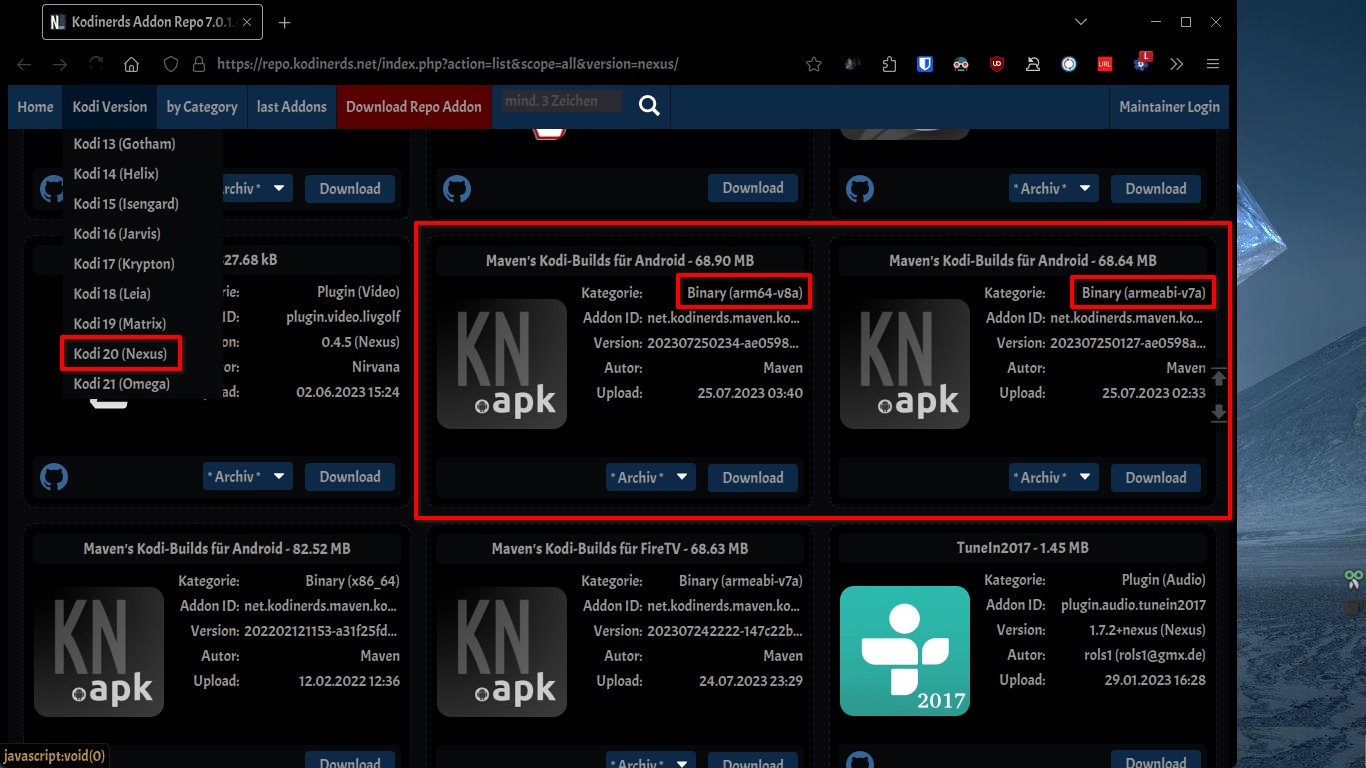Download the arm64-v8a Android build
Image resolution: width=1366 pixels, height=768 pixels.
[753, 477]
